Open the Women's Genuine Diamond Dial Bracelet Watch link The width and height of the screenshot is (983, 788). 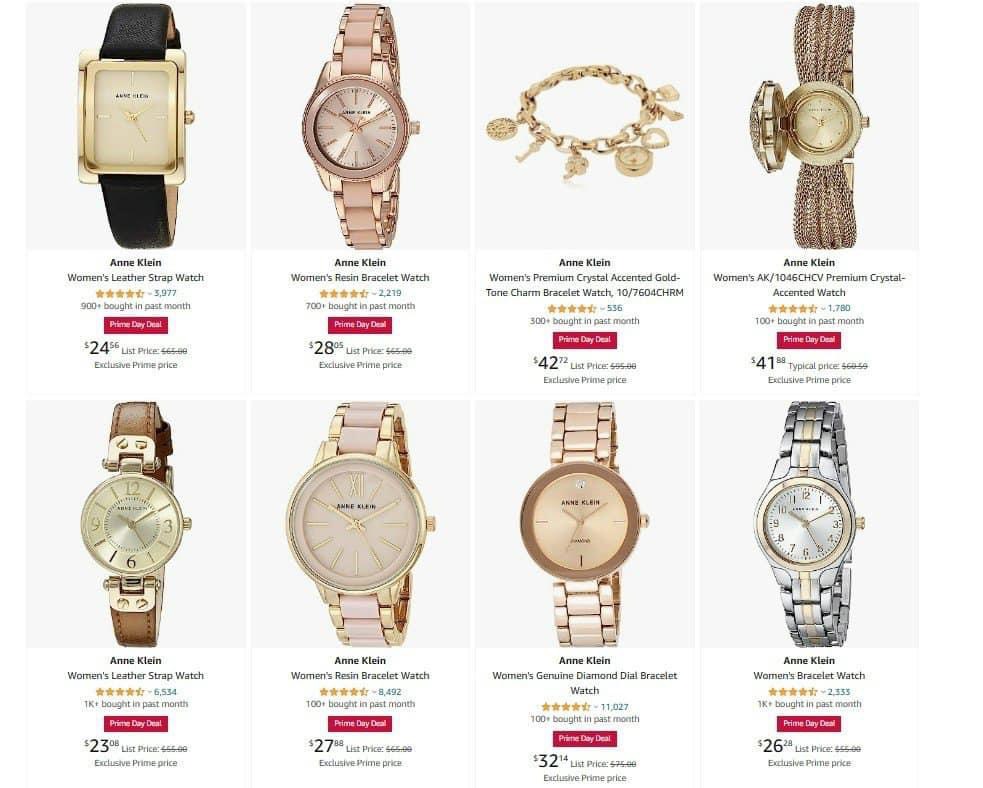point(584,683)
